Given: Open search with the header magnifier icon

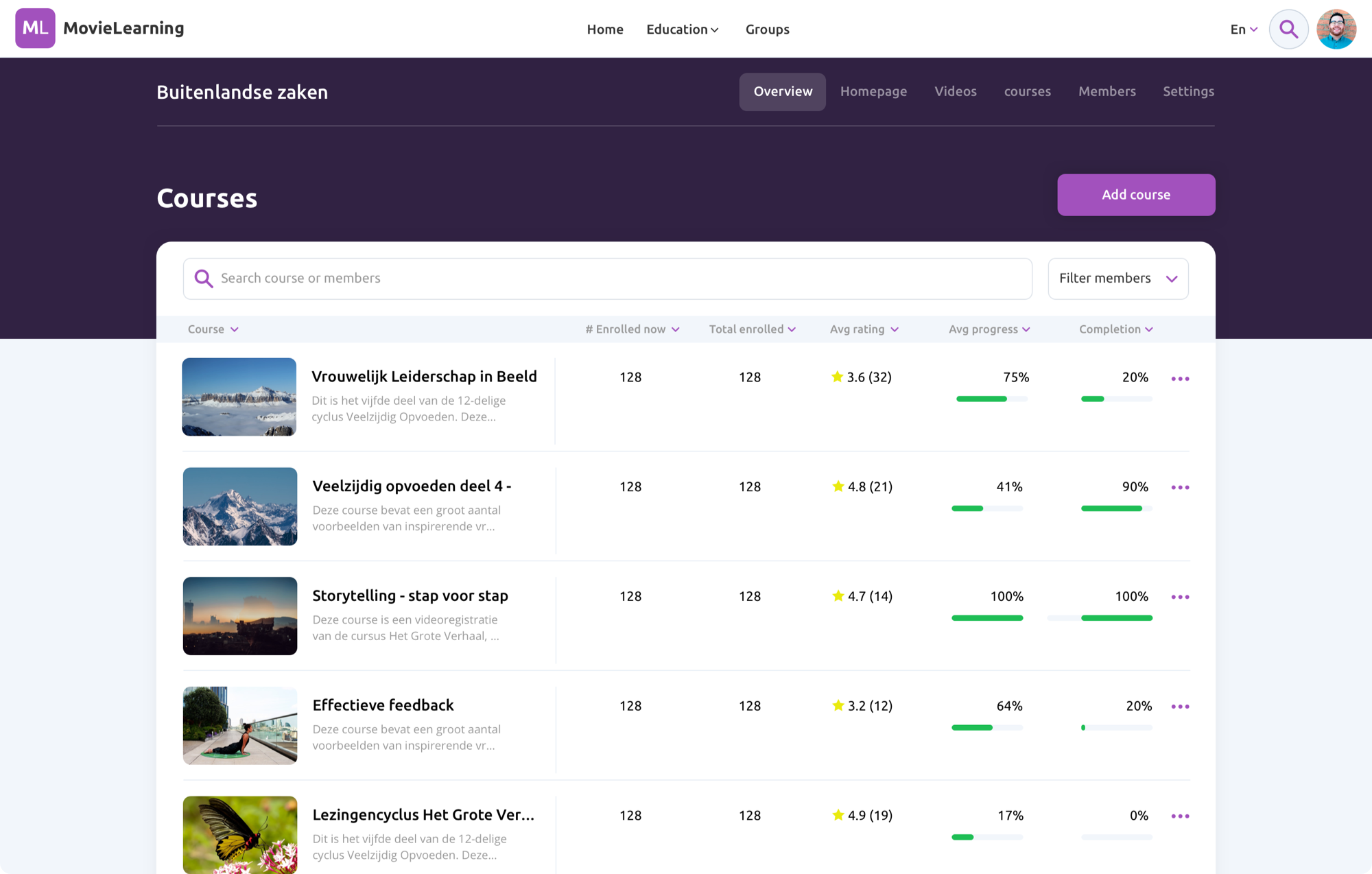Looking at the screenshot, I should (1288, 29).
